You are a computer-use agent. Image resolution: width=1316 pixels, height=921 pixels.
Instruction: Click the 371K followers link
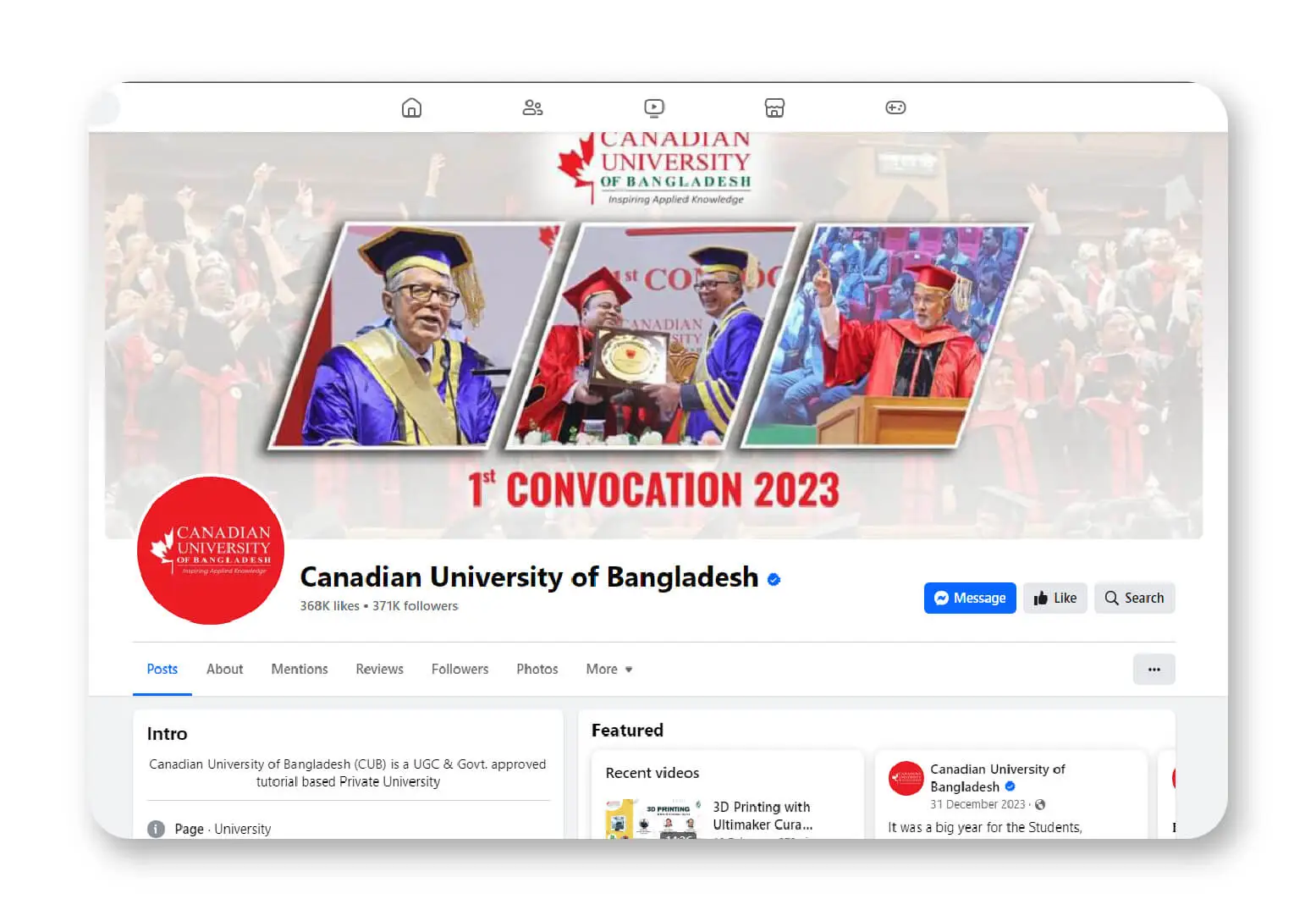(415, 606)
